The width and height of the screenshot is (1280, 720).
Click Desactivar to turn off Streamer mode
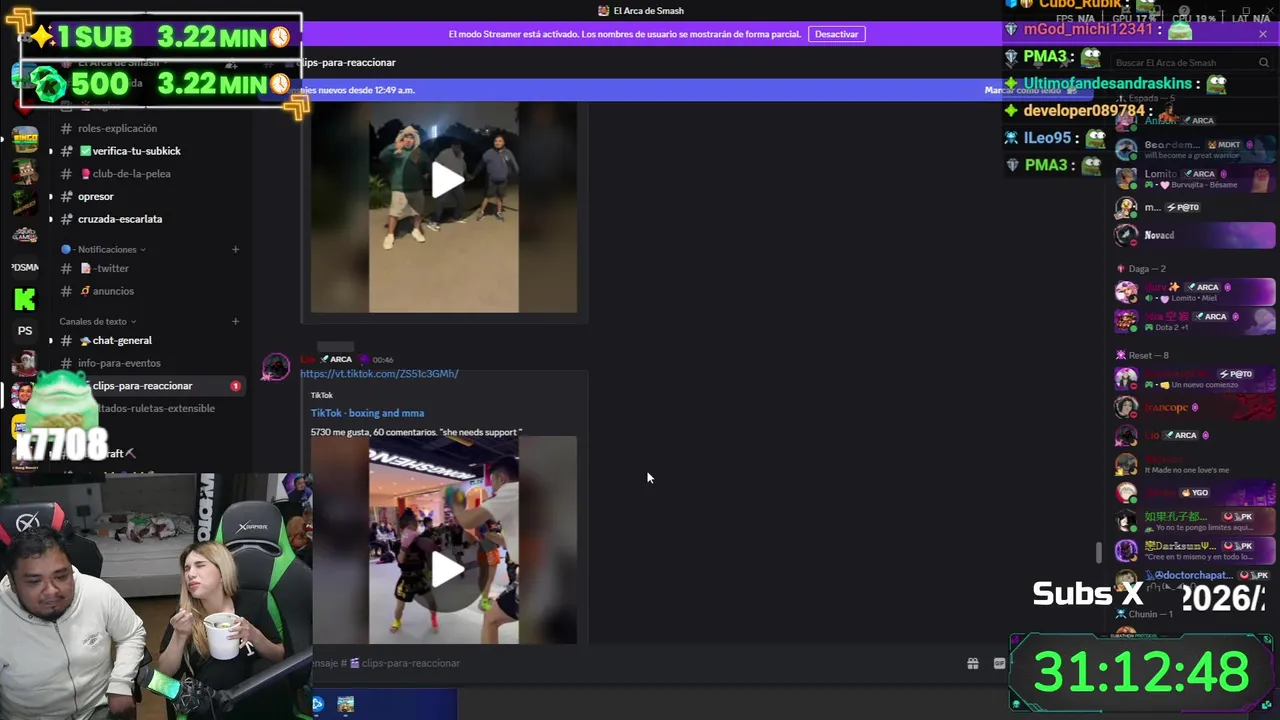point(836,34)
